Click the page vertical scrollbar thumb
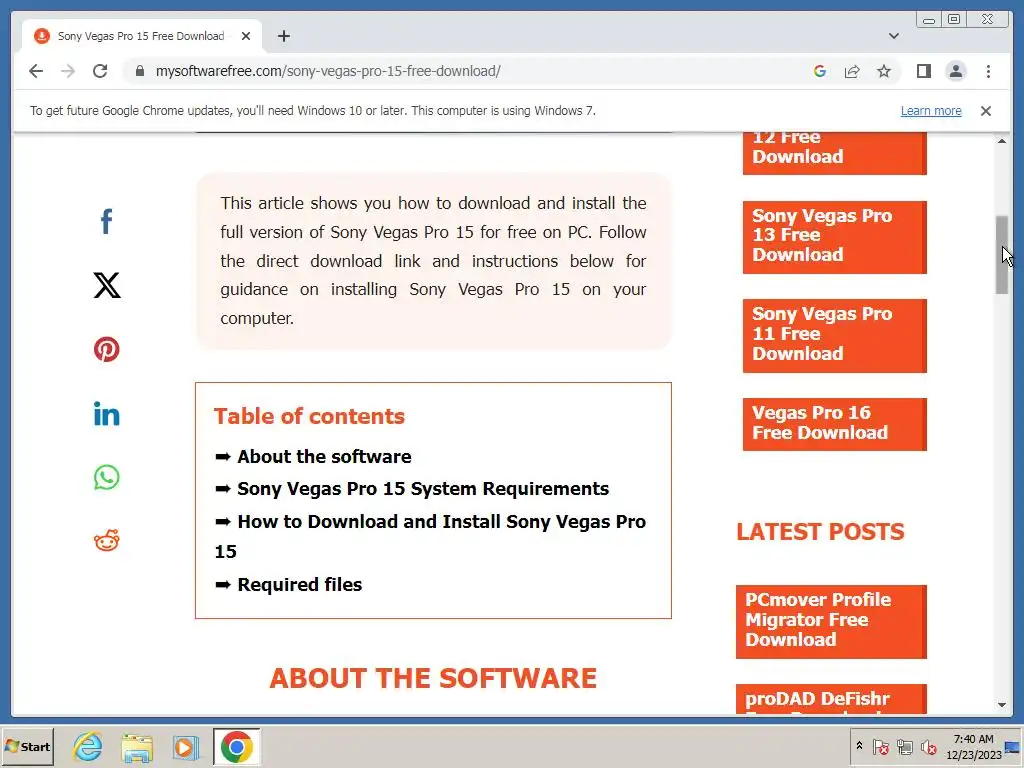This screenshot has height=768, width=1024. pos(1002,255)
